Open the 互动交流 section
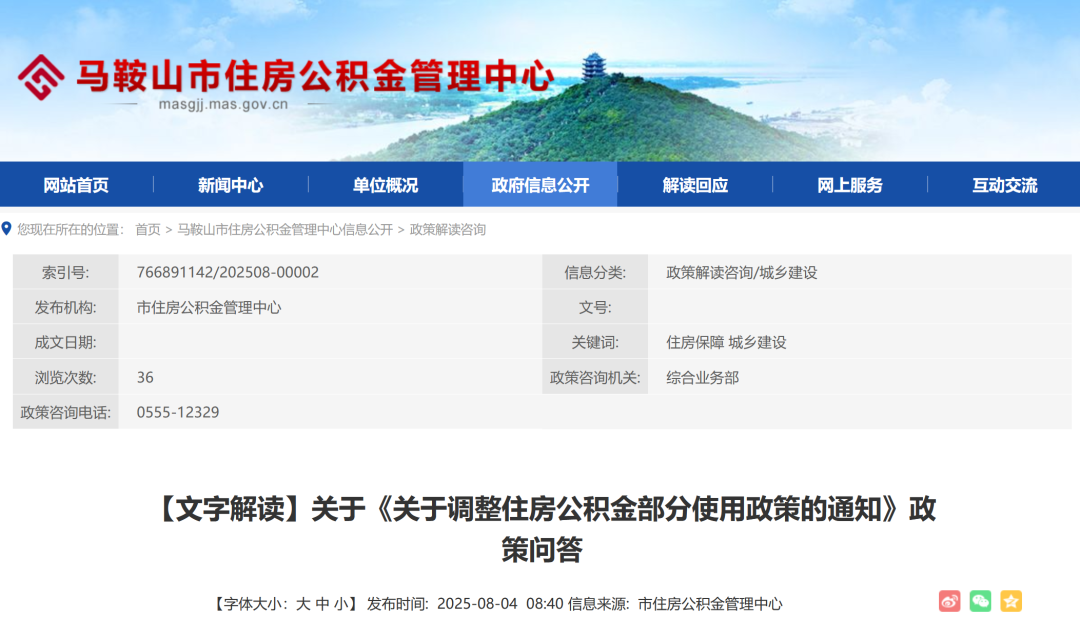Screen dimensions: 1080x619 tap(1003, 184)
